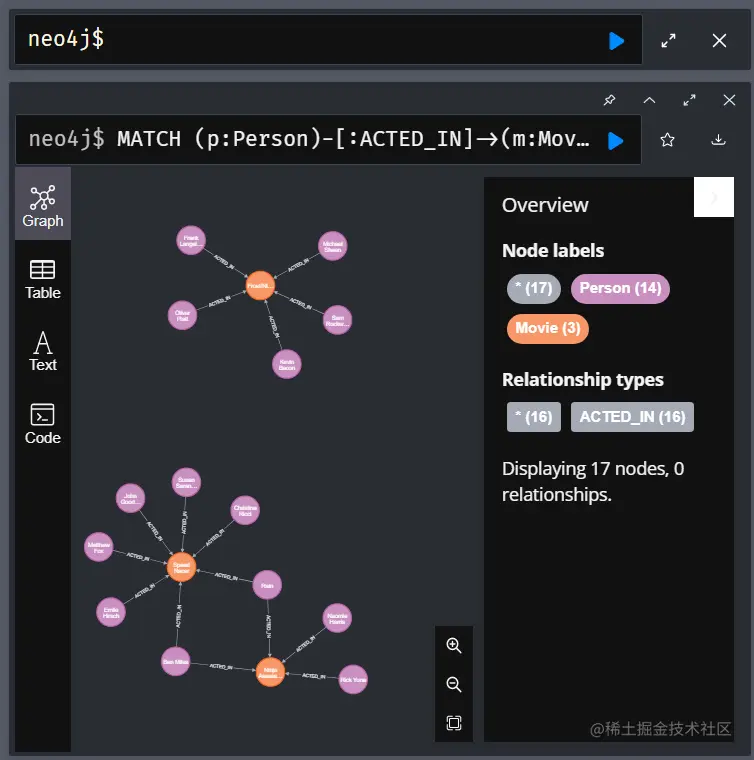Pin the result frame
754x760 pixels.
609,100
